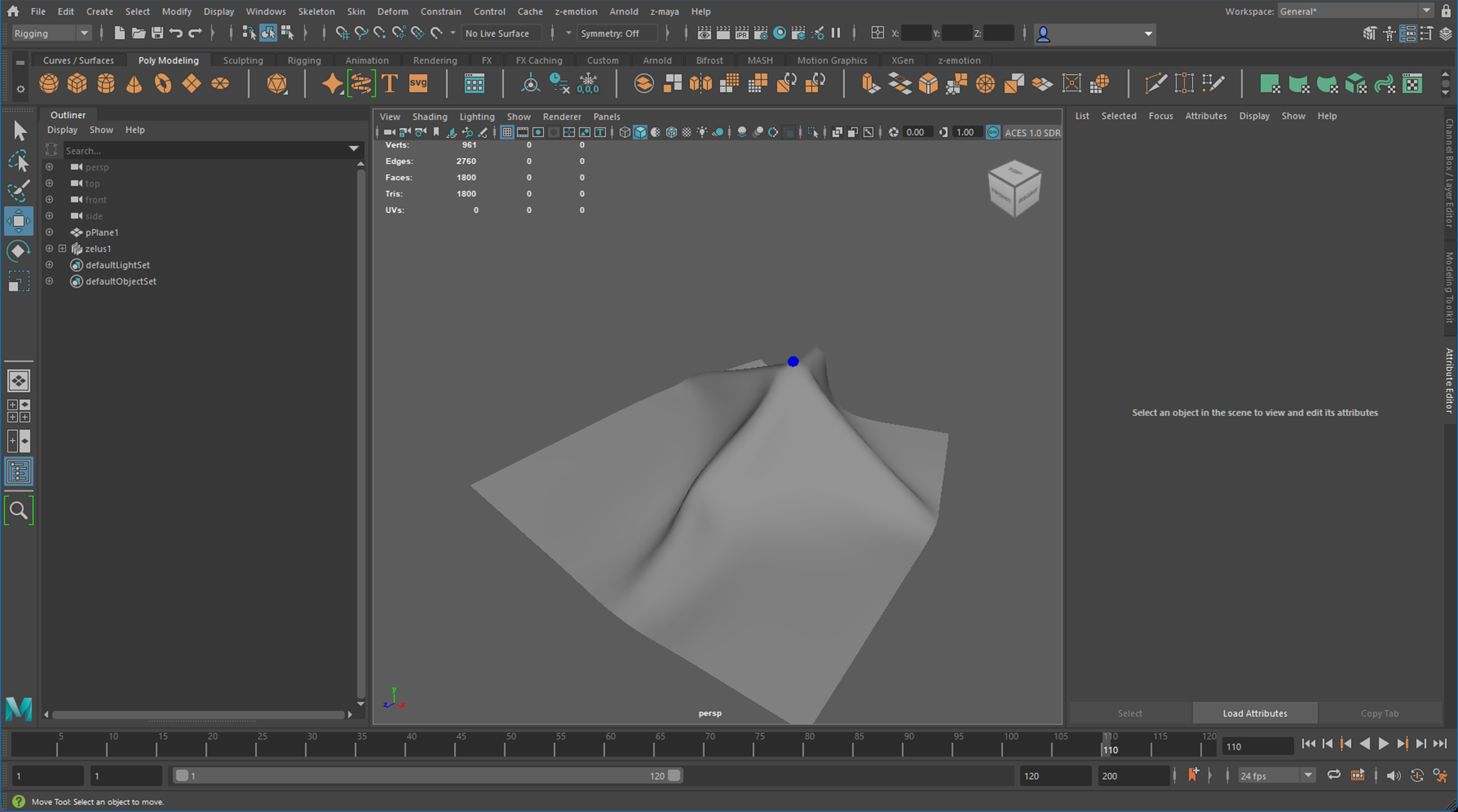The height and width of the screenshot is (812, 1458).
Task: Toggle visibility of pPlane1 in Outliner
Action: click(49, 232)
